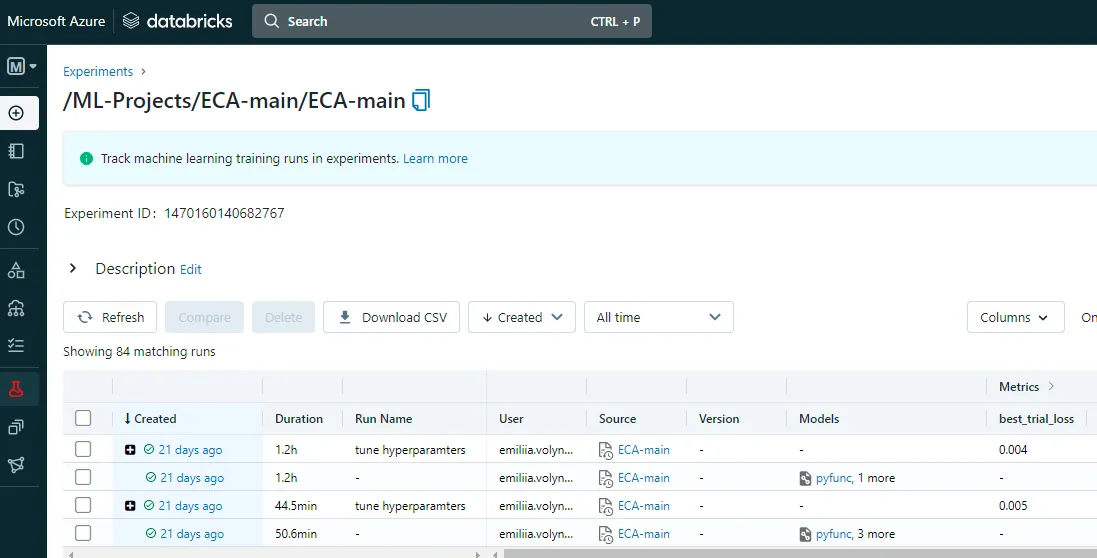Click the Download CSV button

(x=391, y=317)
